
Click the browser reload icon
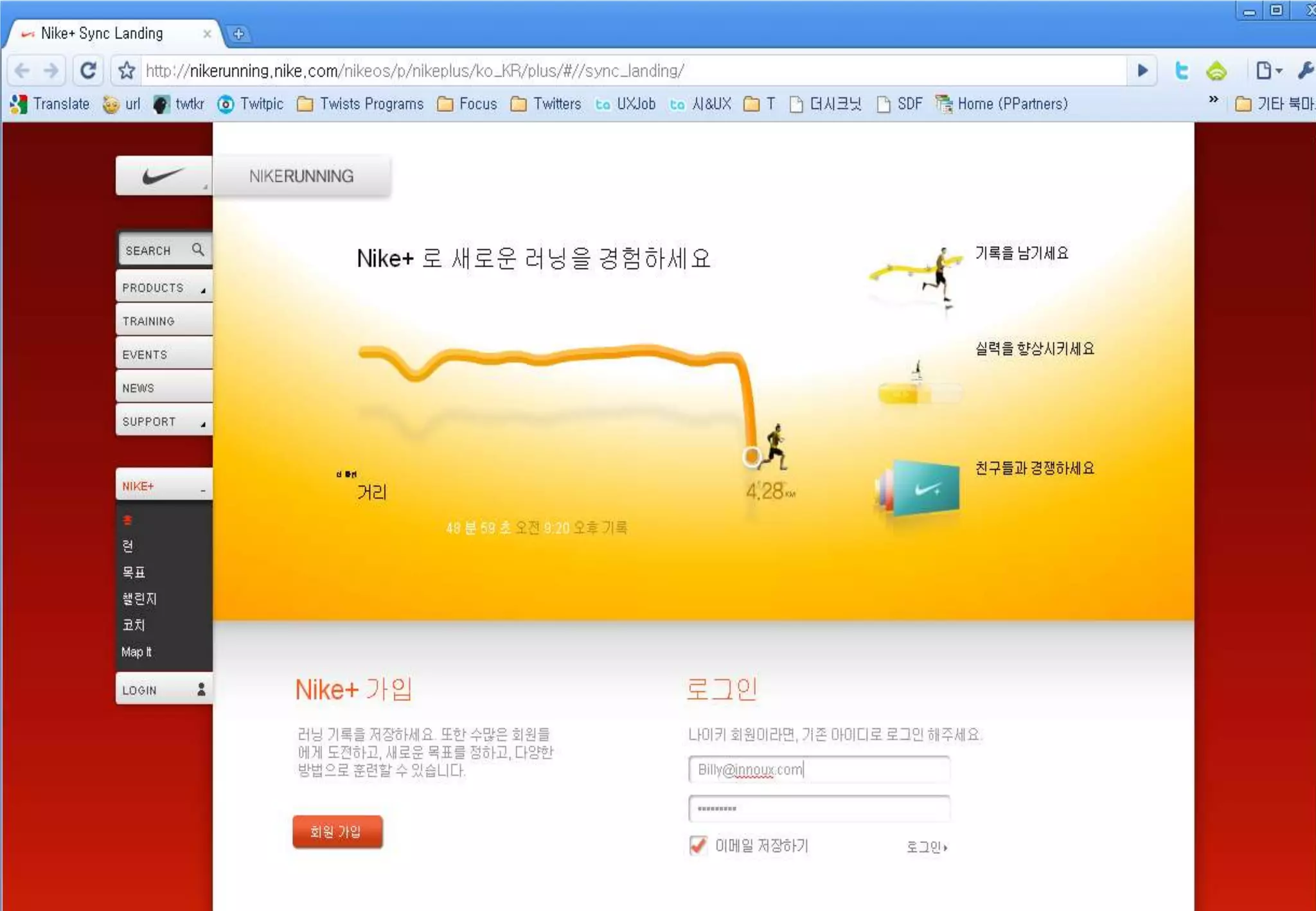click(x=88, y=70)
